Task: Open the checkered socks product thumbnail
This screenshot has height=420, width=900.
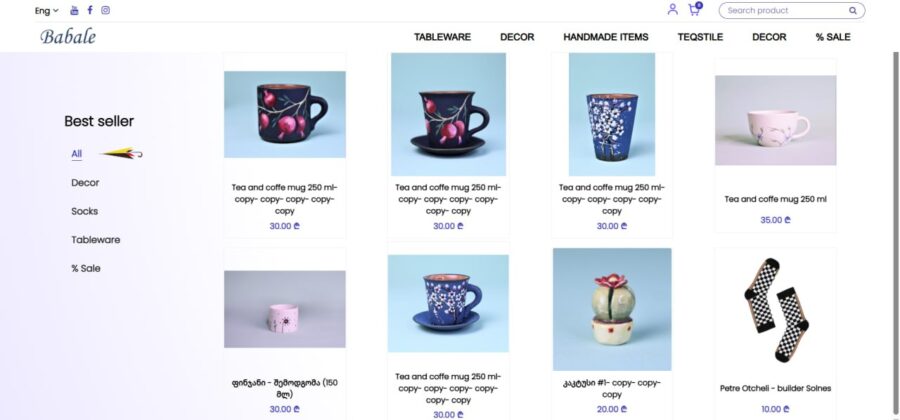Action: (775, 310)
